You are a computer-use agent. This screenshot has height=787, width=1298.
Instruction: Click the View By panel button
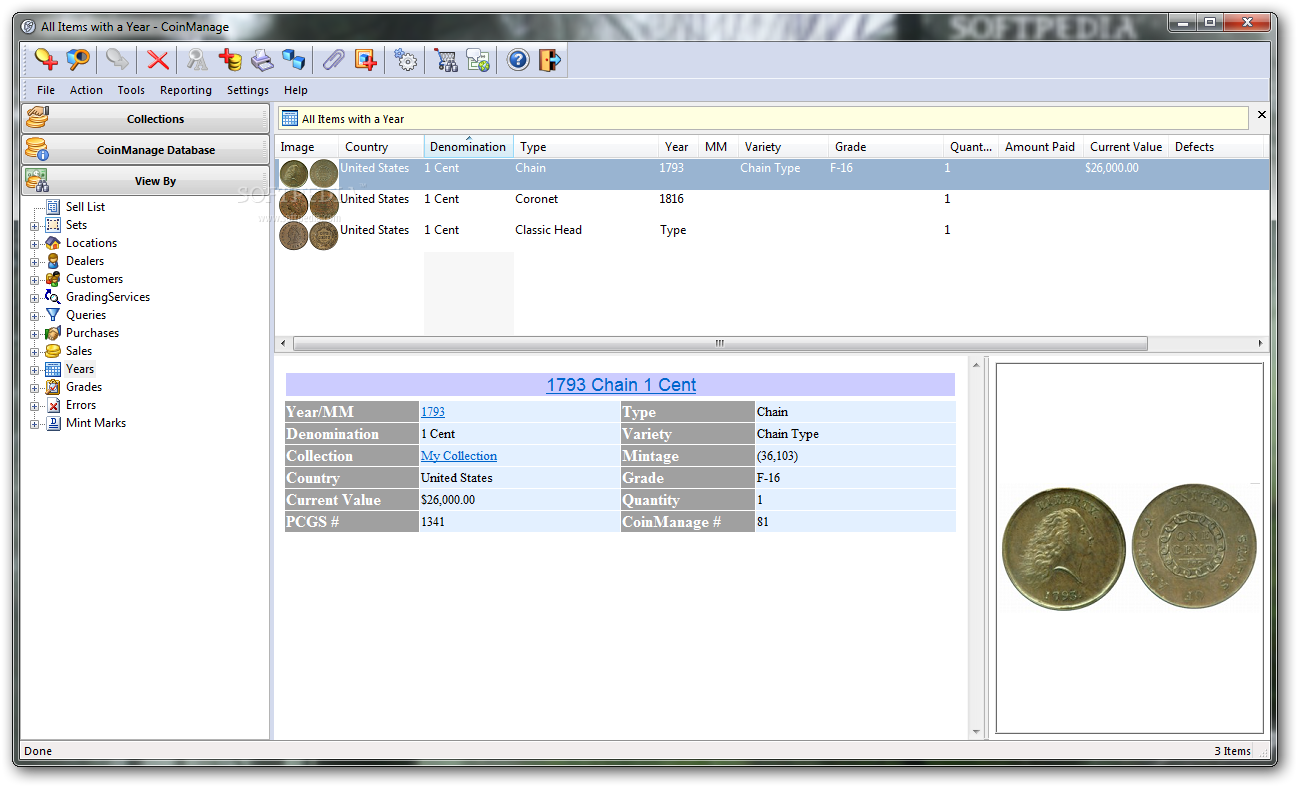[146, 181]
